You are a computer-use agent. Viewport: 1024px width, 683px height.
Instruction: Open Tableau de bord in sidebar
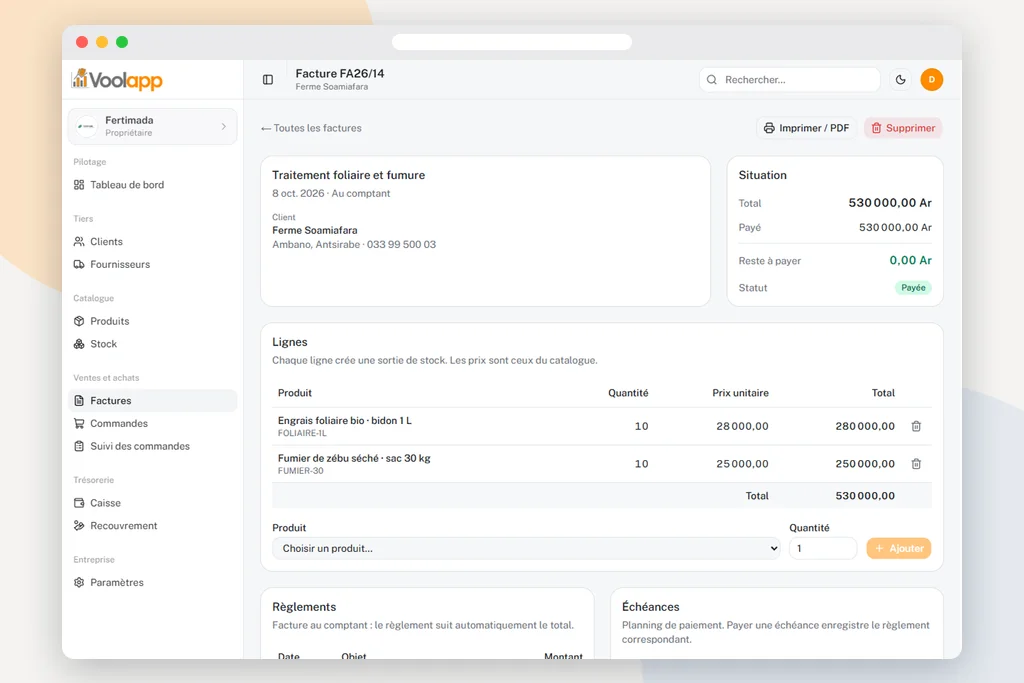[x=152, y=185]
